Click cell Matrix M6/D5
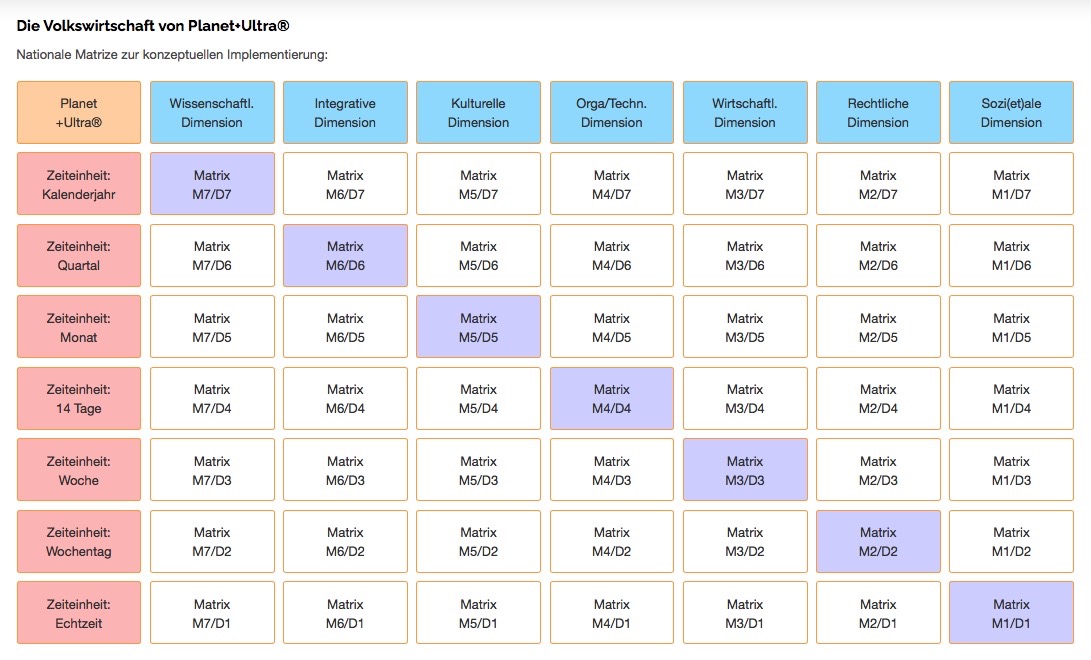 [345, 327]
